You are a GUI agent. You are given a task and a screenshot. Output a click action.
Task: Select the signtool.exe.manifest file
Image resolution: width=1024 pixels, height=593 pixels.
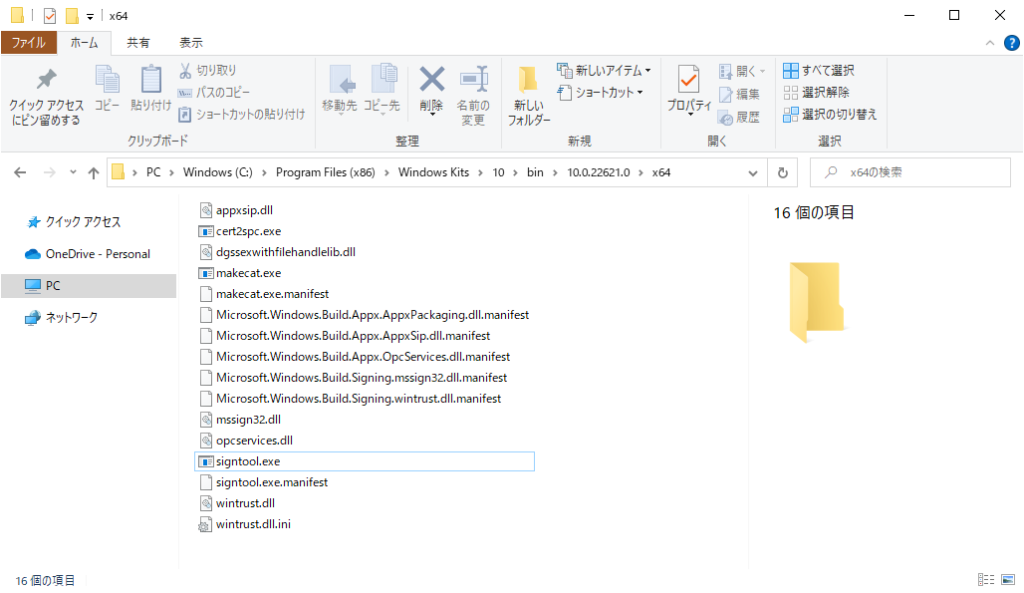pos(264,483)
